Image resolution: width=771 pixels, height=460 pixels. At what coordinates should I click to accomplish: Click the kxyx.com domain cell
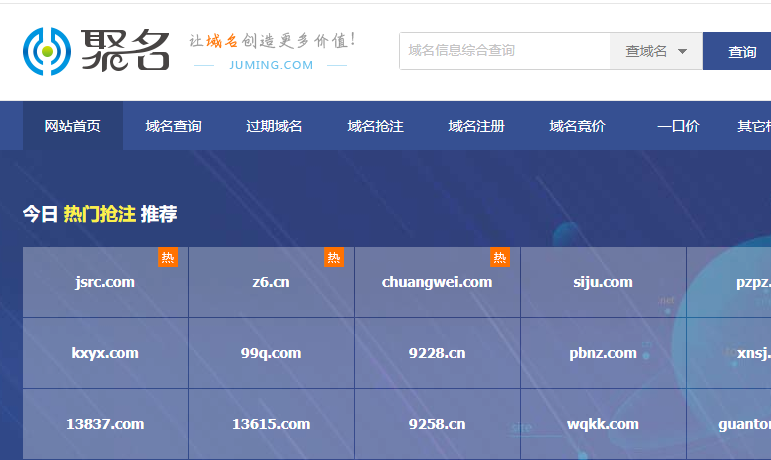[105, 353]
